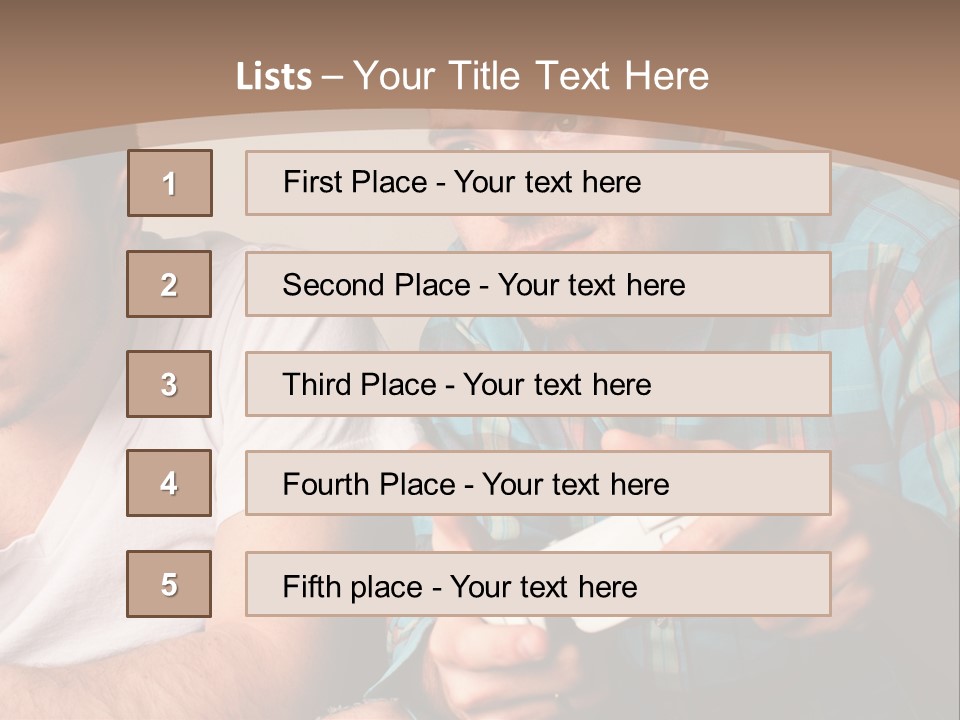Click the bold word 'Lists' in title
The width and height of the screenshot is (960, 720).
tap(273, 76)
